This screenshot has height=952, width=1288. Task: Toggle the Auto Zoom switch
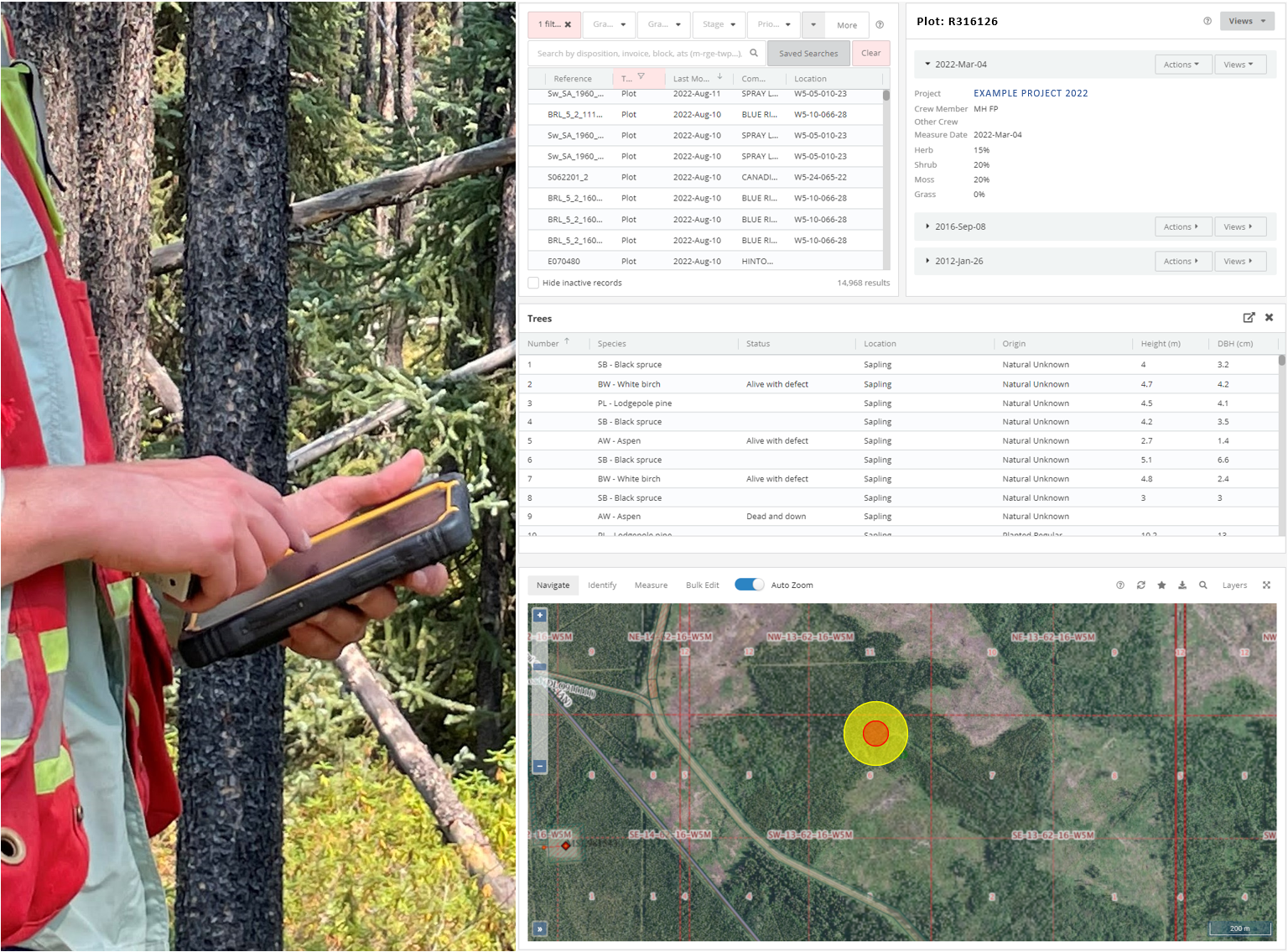tap(749, 585)
